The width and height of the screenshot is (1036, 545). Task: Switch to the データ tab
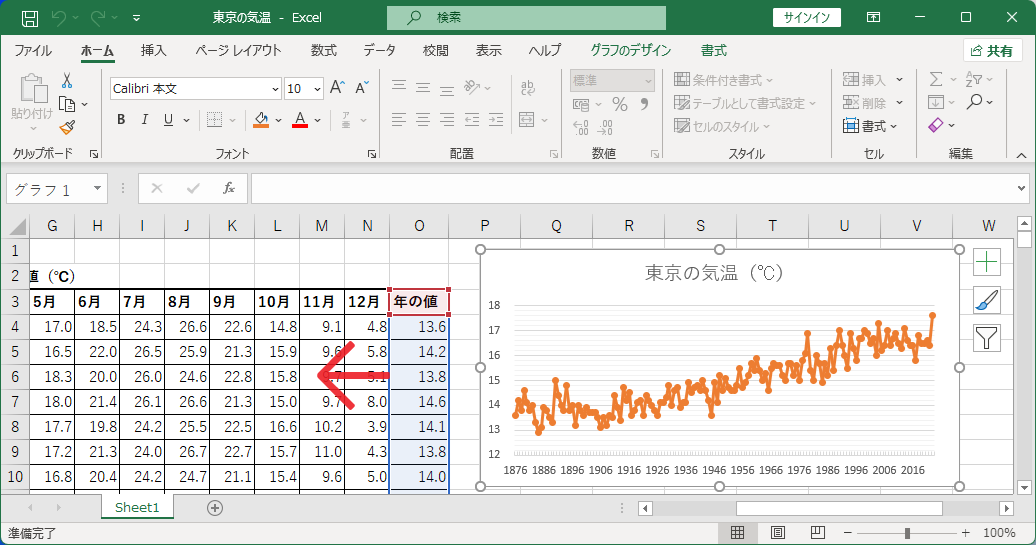tap(379, 51)
